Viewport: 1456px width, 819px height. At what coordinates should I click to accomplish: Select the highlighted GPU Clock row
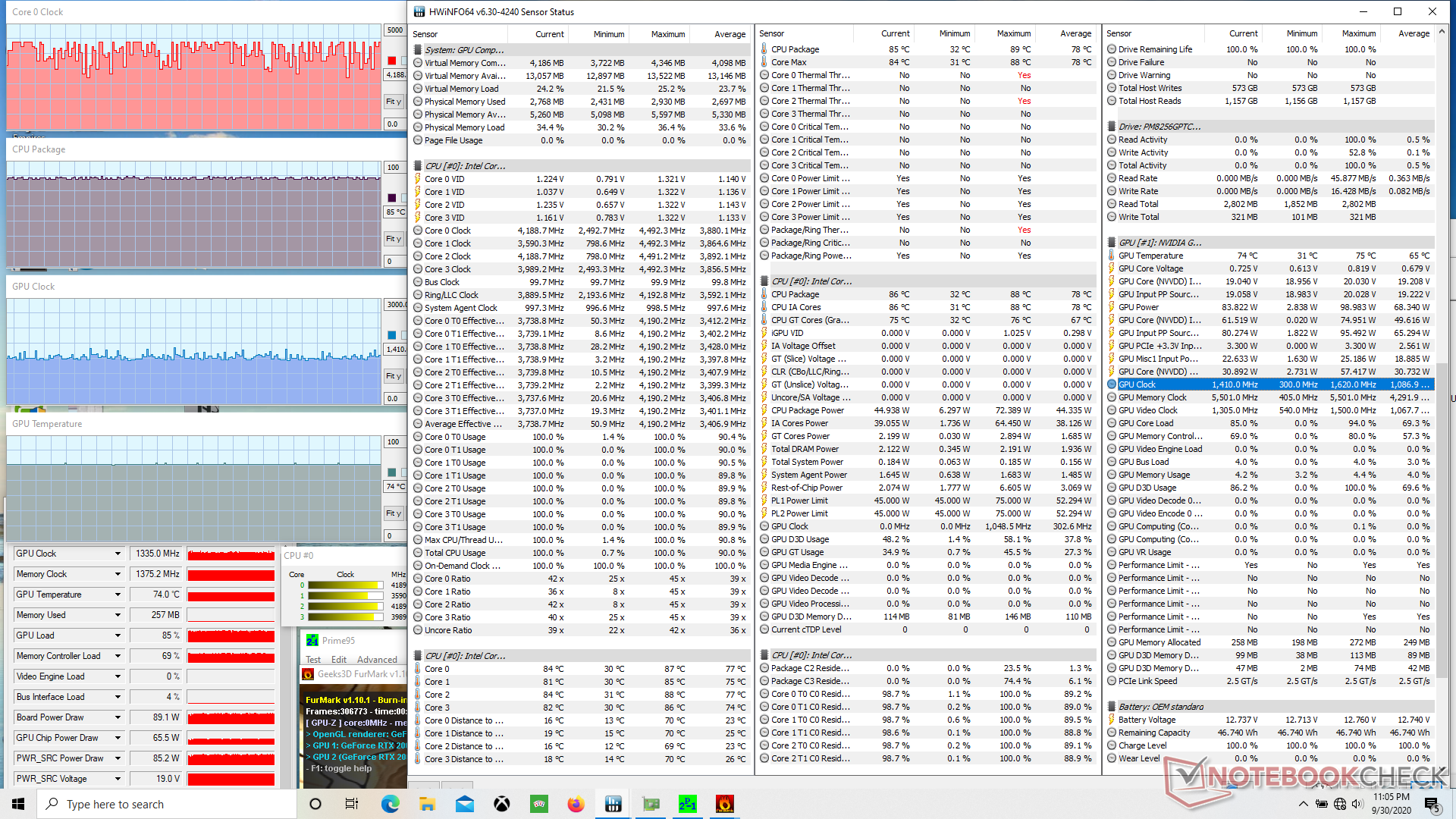pos(1269,384)
